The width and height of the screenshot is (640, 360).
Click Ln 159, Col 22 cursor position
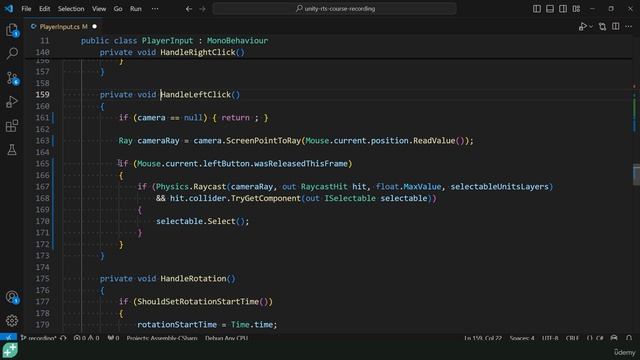(482, 338)
